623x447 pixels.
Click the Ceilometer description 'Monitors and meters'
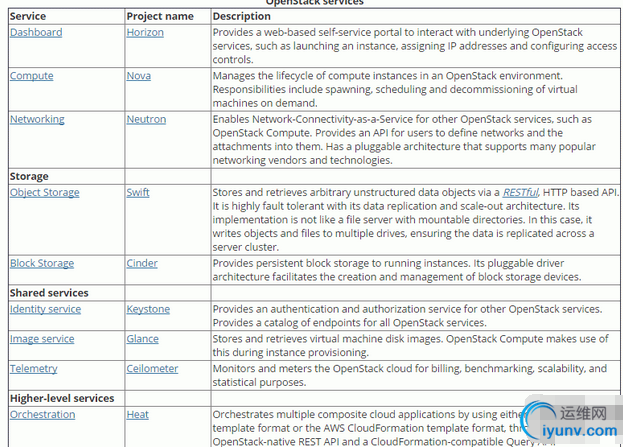click(x=410, y=375)
